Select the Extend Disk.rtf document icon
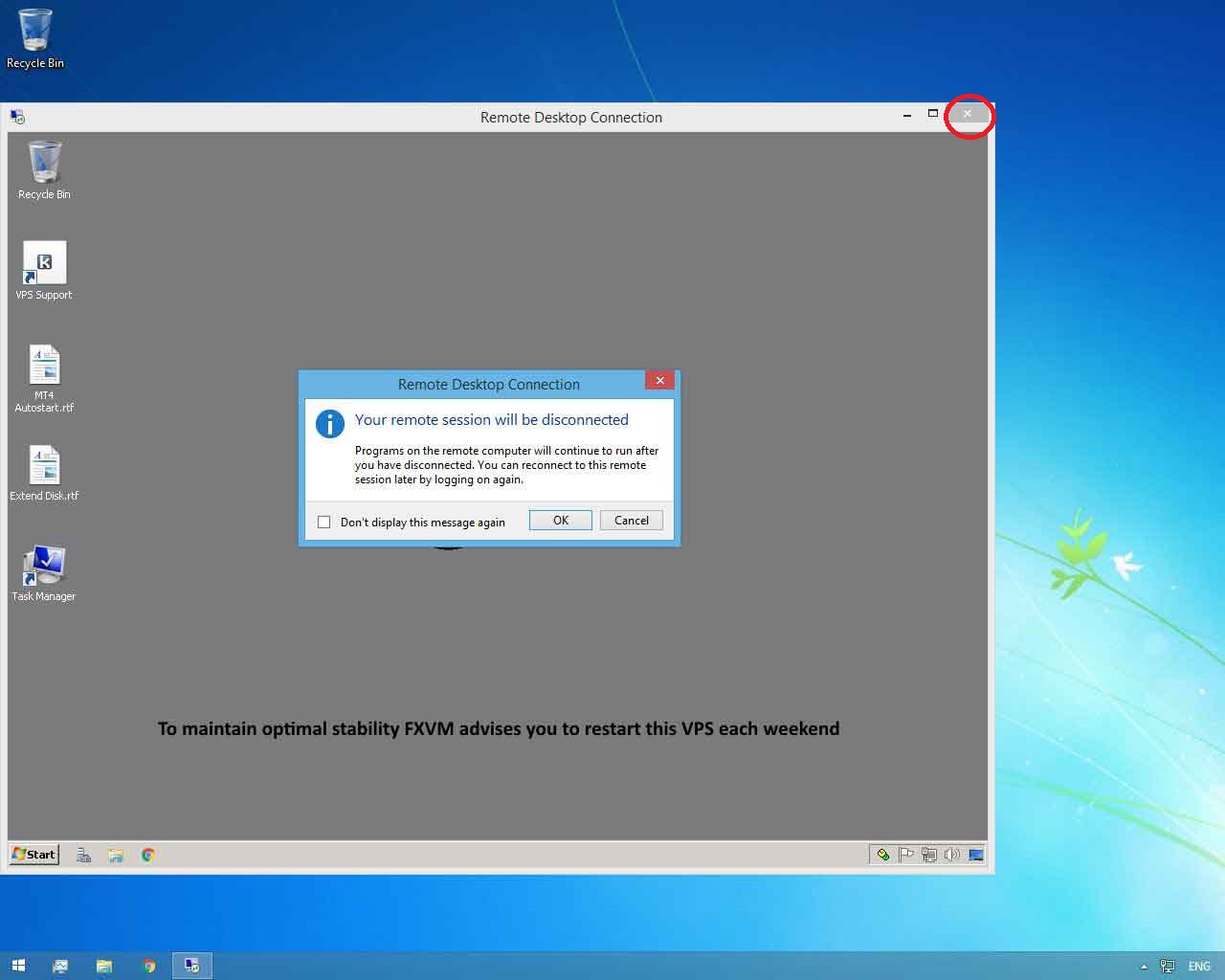This screenshot has width=1225, height=980. pyautogui.click(x=44, y=467)
